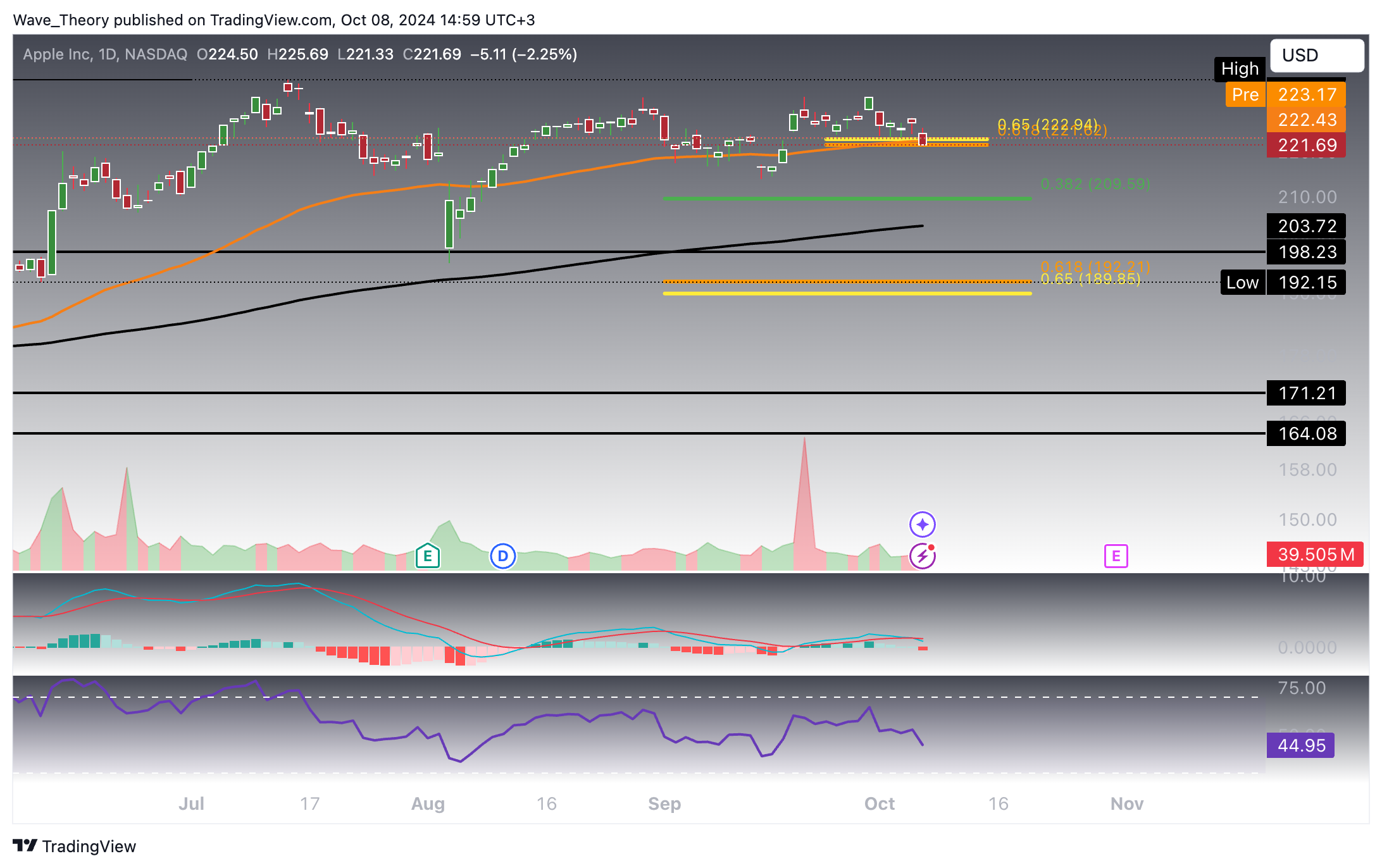This screenshot has height=868, width=1382.
Task: Click the 198.23 horizontal line price tag
Action: click(1306, 252)
